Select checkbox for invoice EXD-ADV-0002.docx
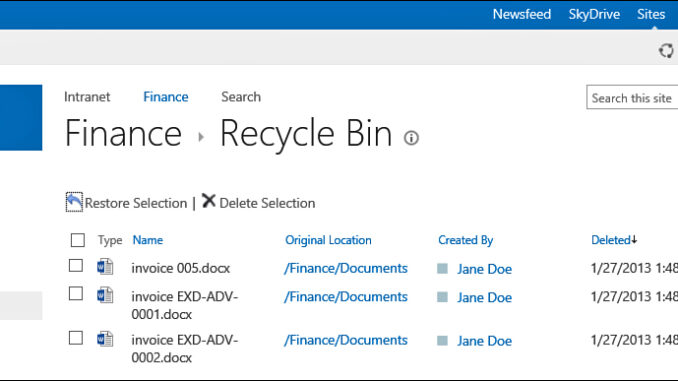This screenshot has width=678, height=381. pos(76,338)
